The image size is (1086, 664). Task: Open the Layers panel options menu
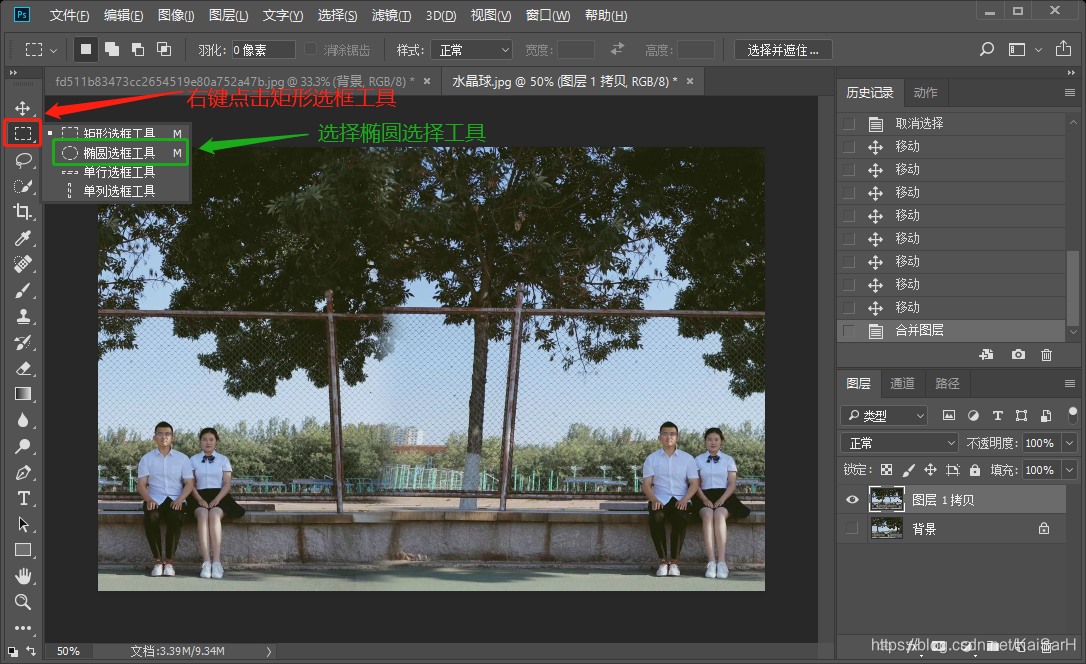coord(1069,384)
